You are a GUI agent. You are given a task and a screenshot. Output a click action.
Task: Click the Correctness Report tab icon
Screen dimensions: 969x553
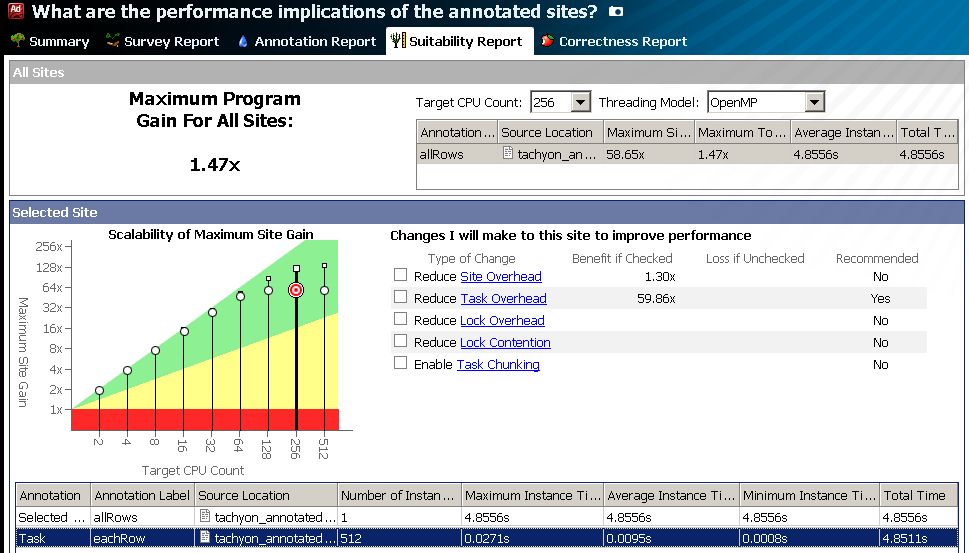click(x=547, y=41)
